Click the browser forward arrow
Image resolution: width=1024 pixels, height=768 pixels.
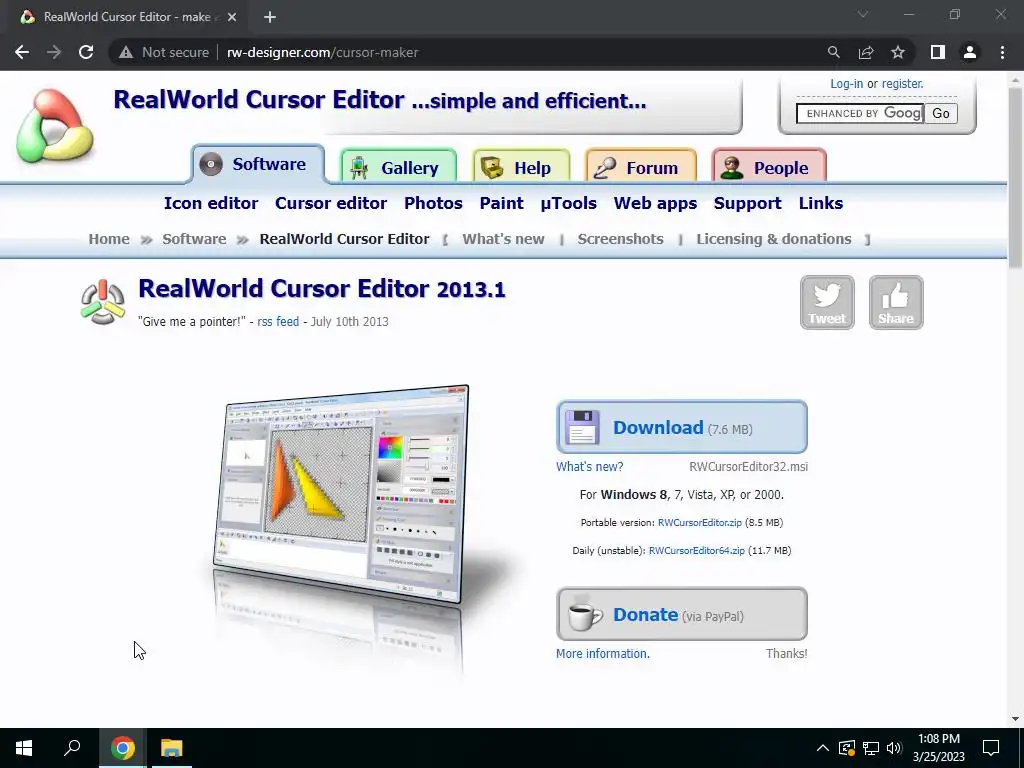(54, 52)
